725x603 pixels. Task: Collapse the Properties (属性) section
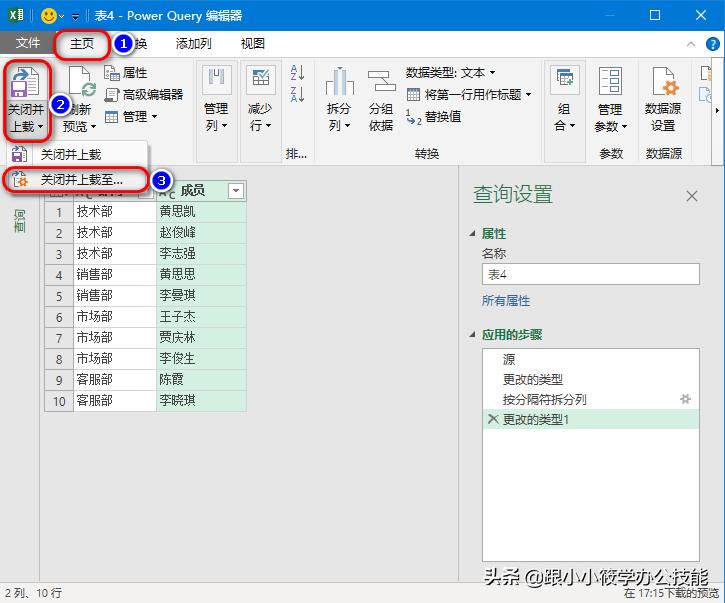tap(472, 234)
